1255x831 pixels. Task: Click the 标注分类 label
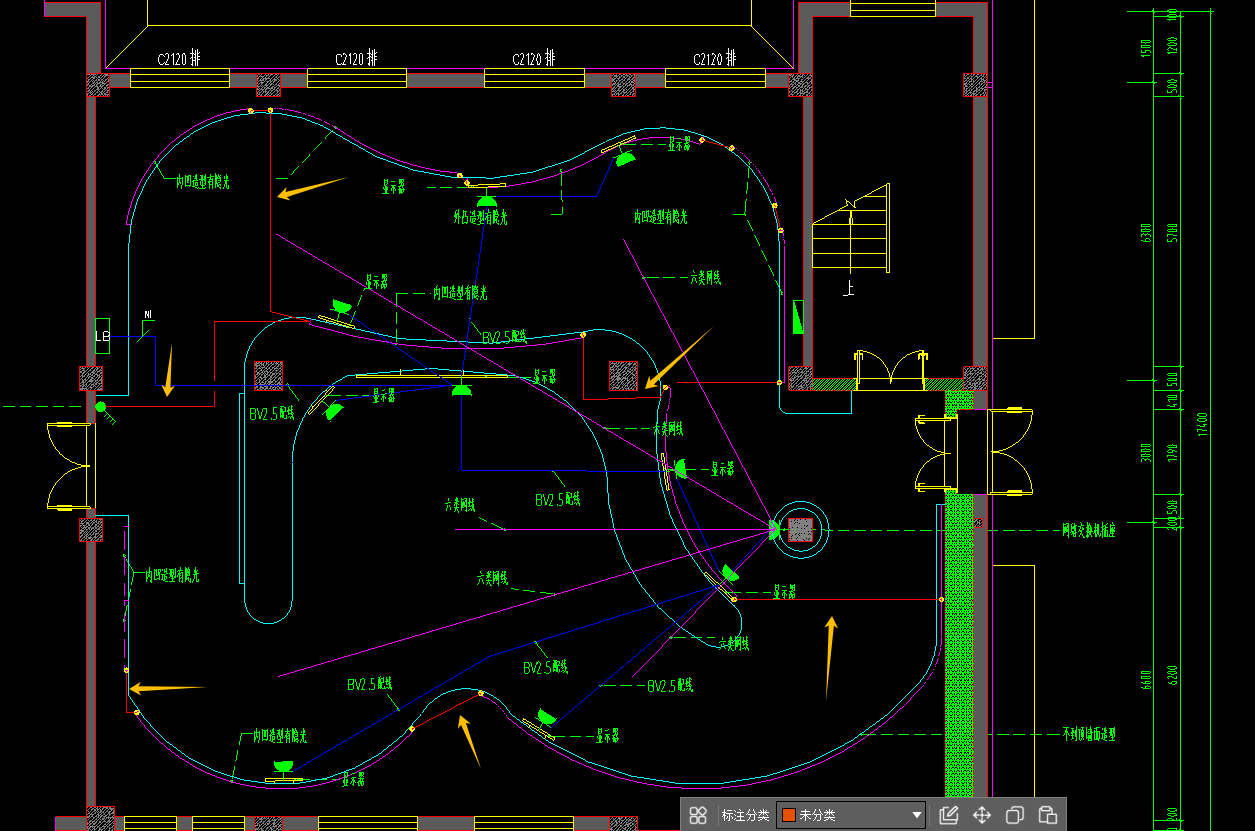point(745,815)
